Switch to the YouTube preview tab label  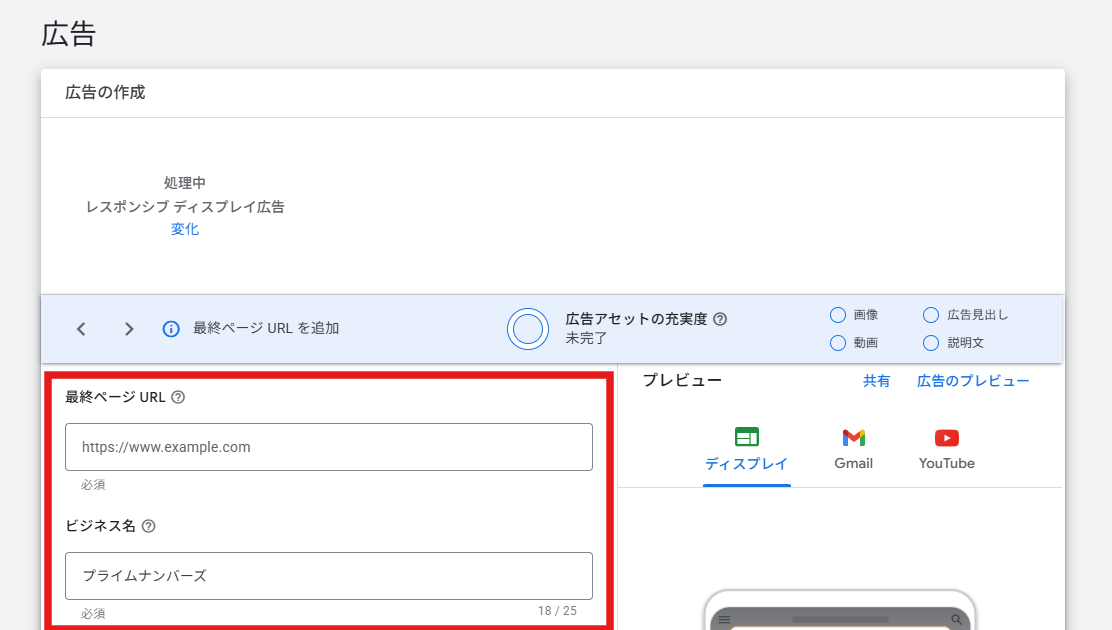[946, 464]
